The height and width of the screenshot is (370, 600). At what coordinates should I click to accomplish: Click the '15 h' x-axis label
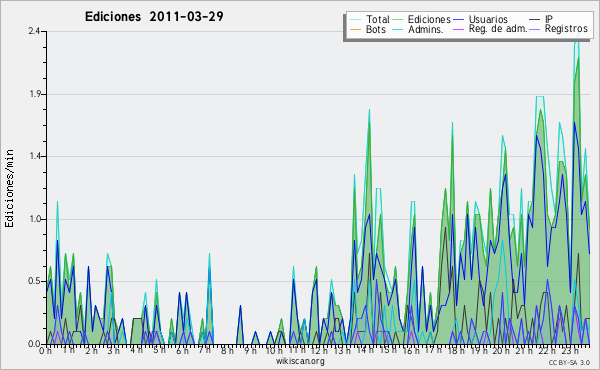[387, 350]
